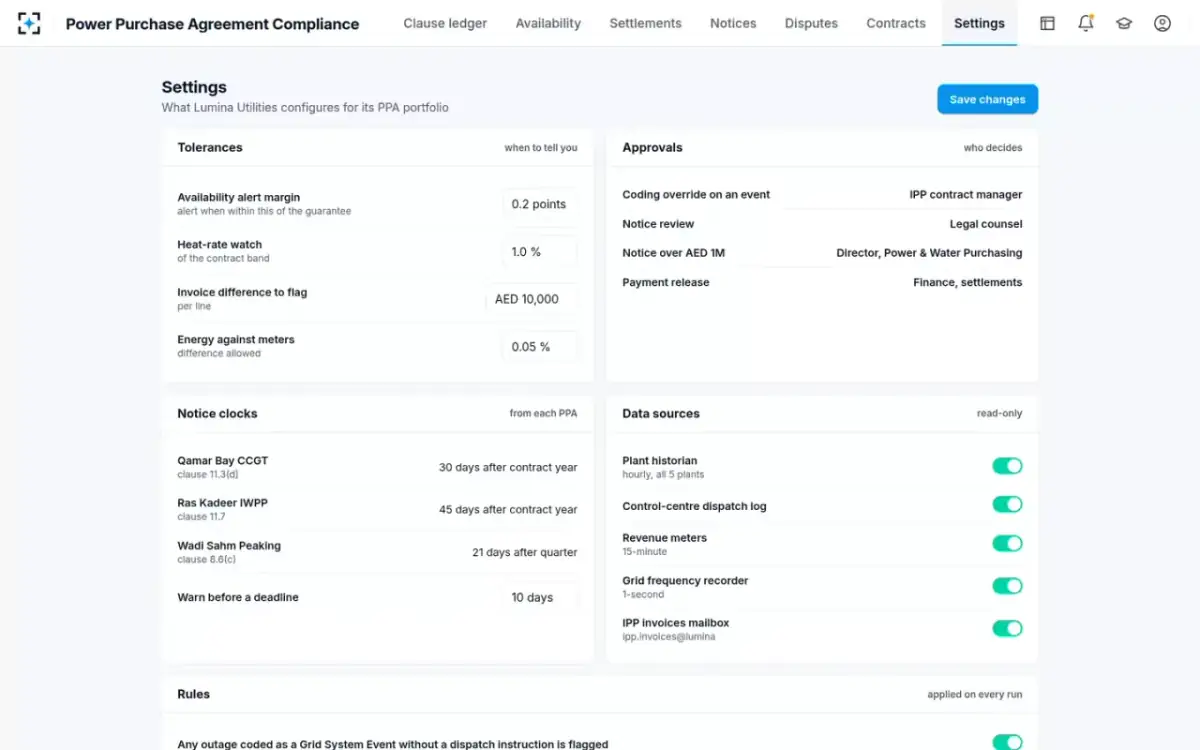Toggle the Control-centre dispatch log switch
Image resolution: width=1200 pixels, height=750 pixels.
coord(1007,505)
